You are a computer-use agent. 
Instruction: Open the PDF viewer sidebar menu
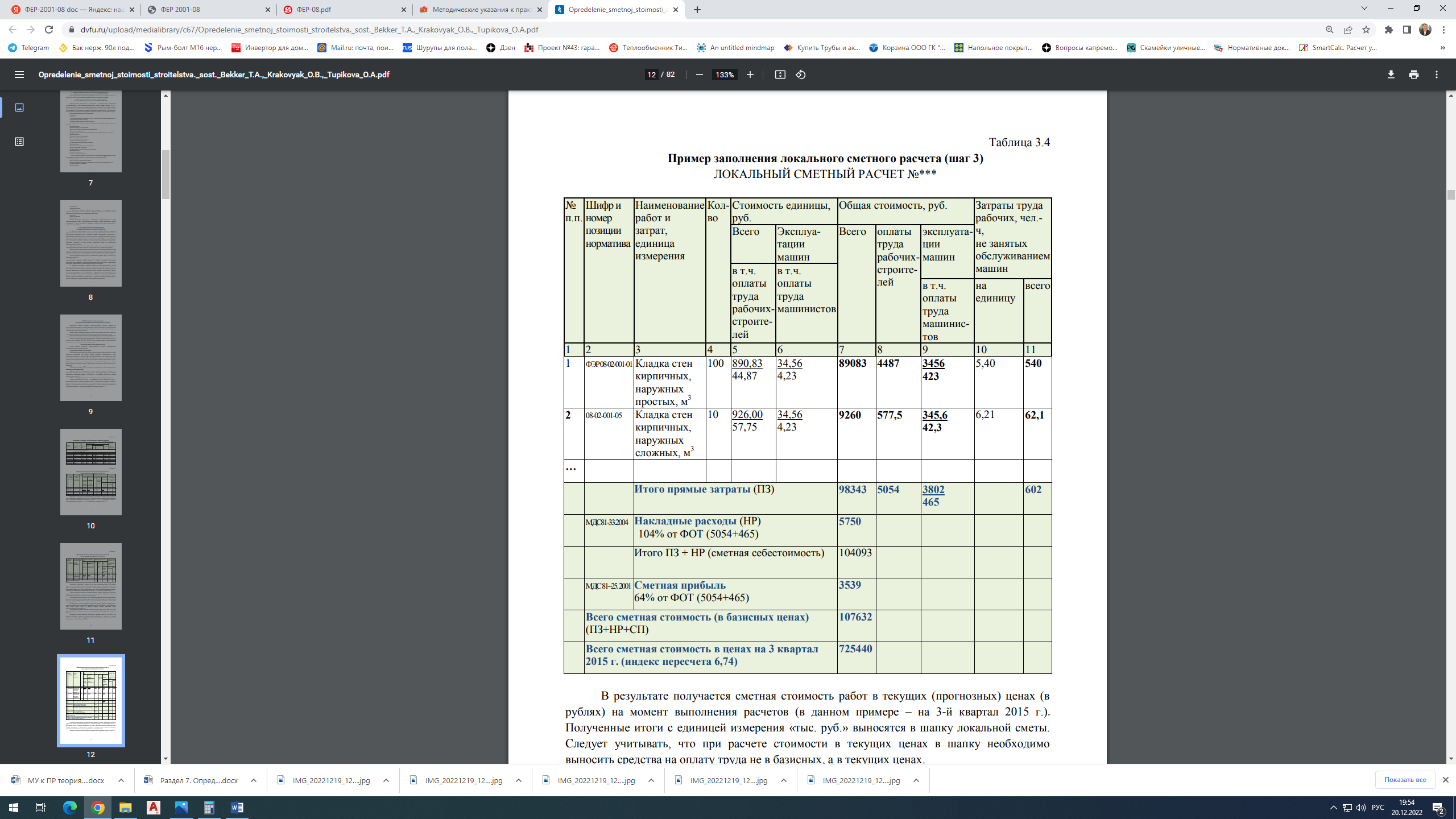[x=19, y=75]
